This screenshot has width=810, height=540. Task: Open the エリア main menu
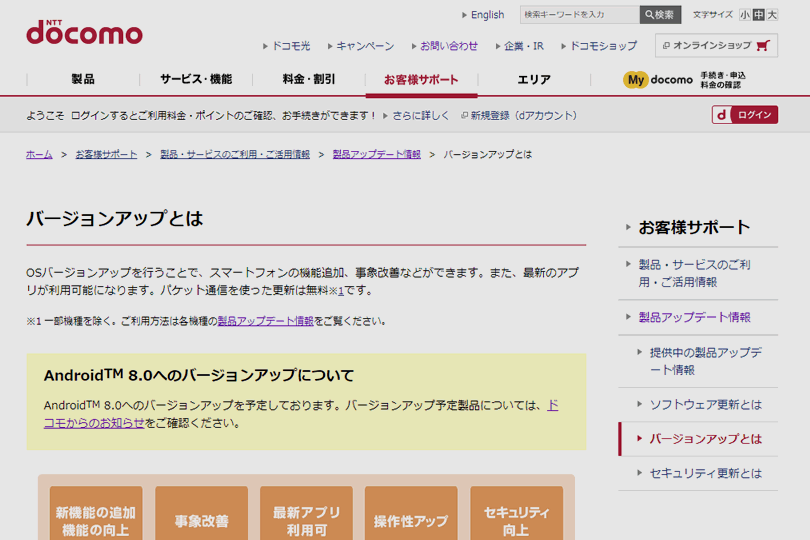[x=534, y=79]
